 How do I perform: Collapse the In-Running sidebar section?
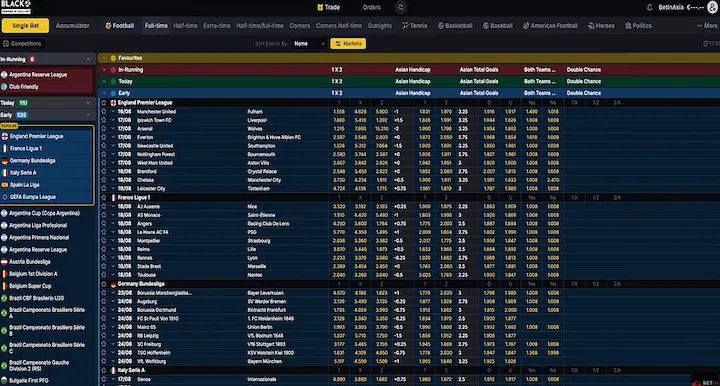(88, 59)
